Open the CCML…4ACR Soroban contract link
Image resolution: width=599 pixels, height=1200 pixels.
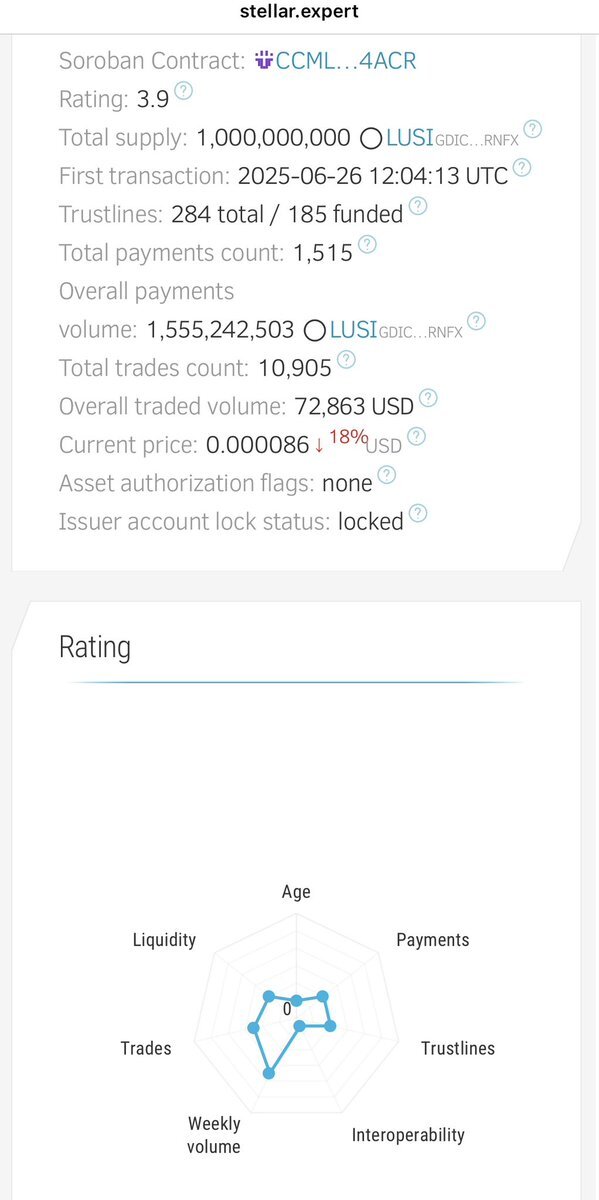pos(345,61)
